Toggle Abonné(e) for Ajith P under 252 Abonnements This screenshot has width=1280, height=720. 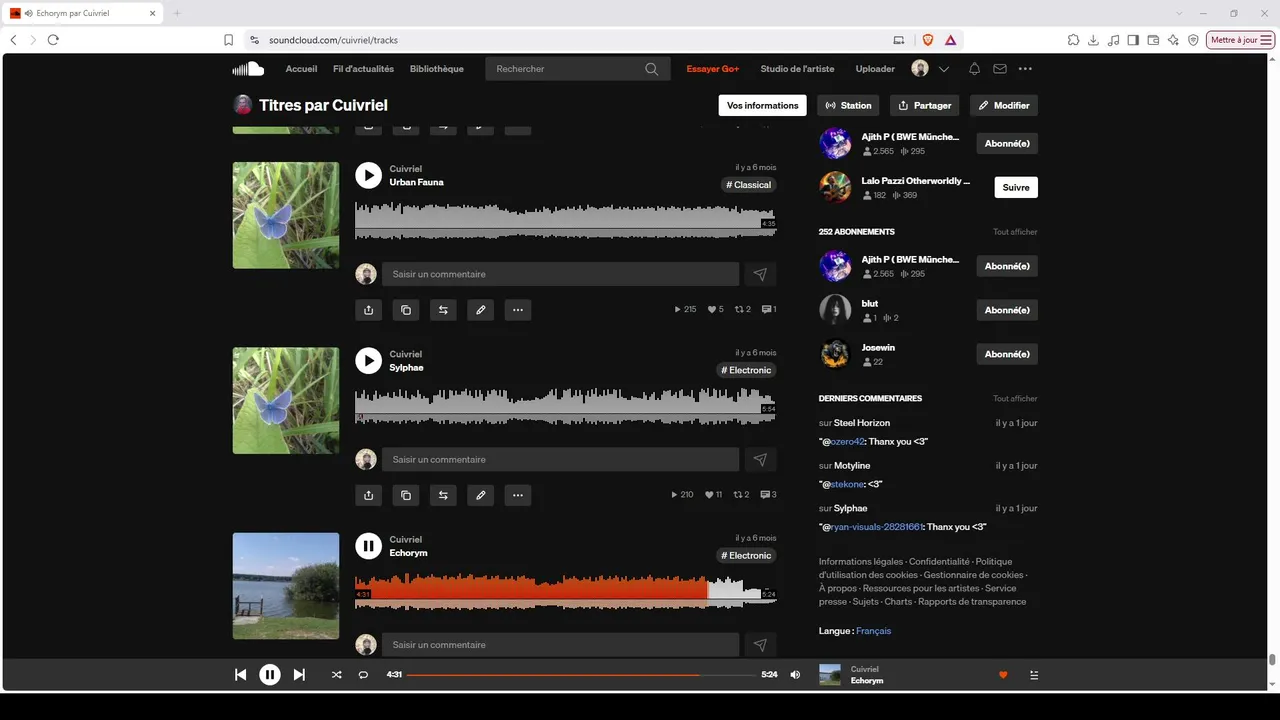pyautogui.click(x=1007, y=266)
